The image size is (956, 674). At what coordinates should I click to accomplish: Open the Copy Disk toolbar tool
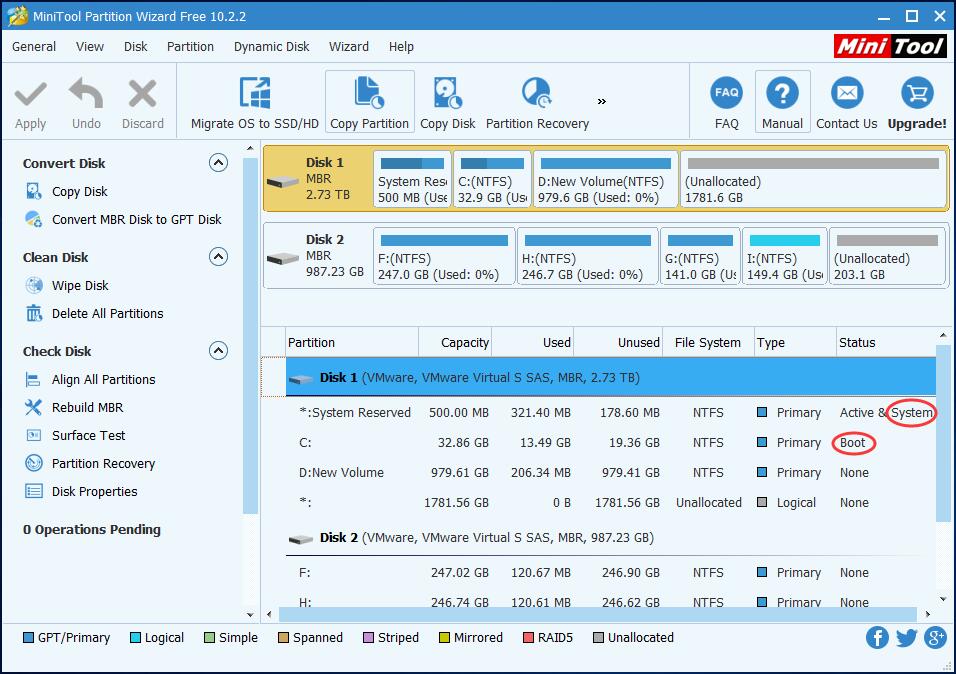(x=448, y=103)
